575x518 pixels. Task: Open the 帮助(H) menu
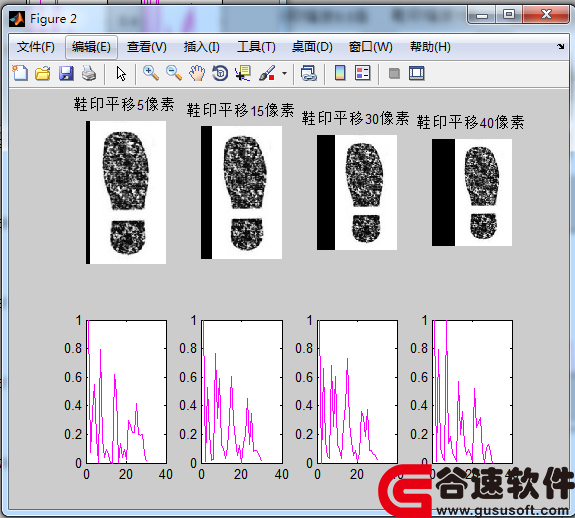pos(430,47)
